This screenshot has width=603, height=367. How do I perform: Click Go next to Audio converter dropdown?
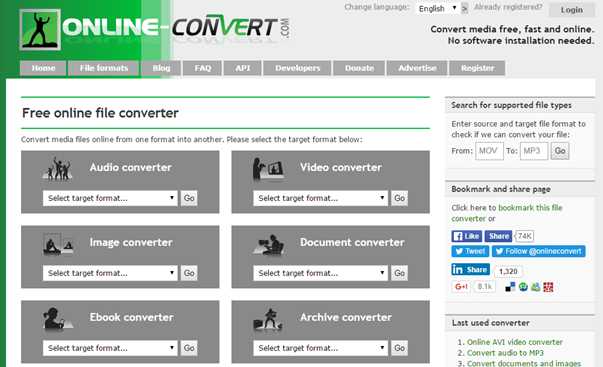tap(189, 198)
